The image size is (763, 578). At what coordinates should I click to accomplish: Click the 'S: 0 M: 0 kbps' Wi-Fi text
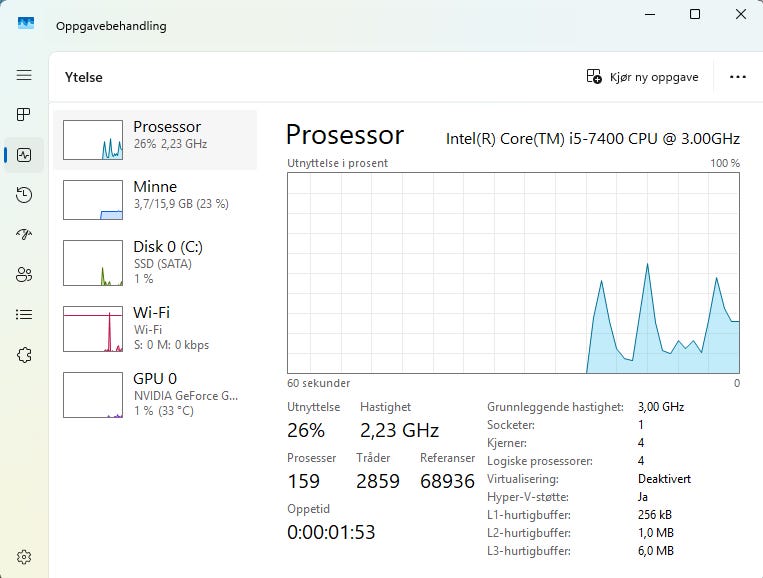tap(171, 345)
